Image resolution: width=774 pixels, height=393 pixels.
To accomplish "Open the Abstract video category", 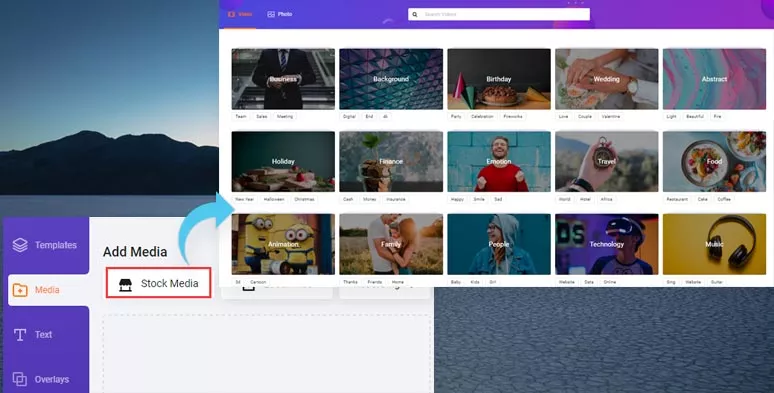I will 714,79.
